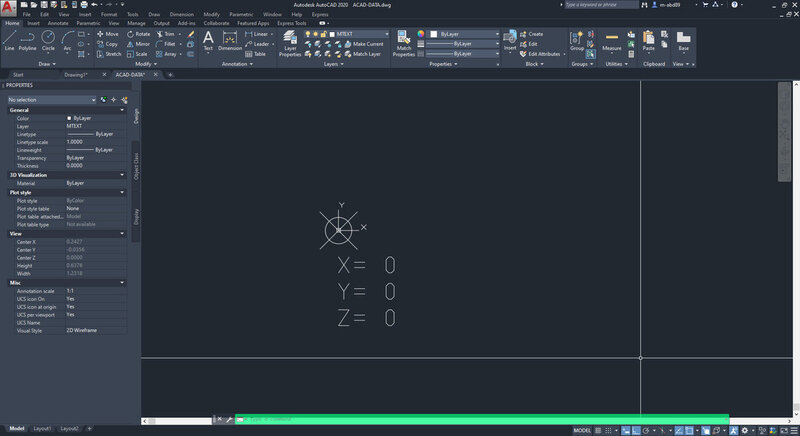Select the Polyline tool
This screenshot has width=800, height=436.
28,40
